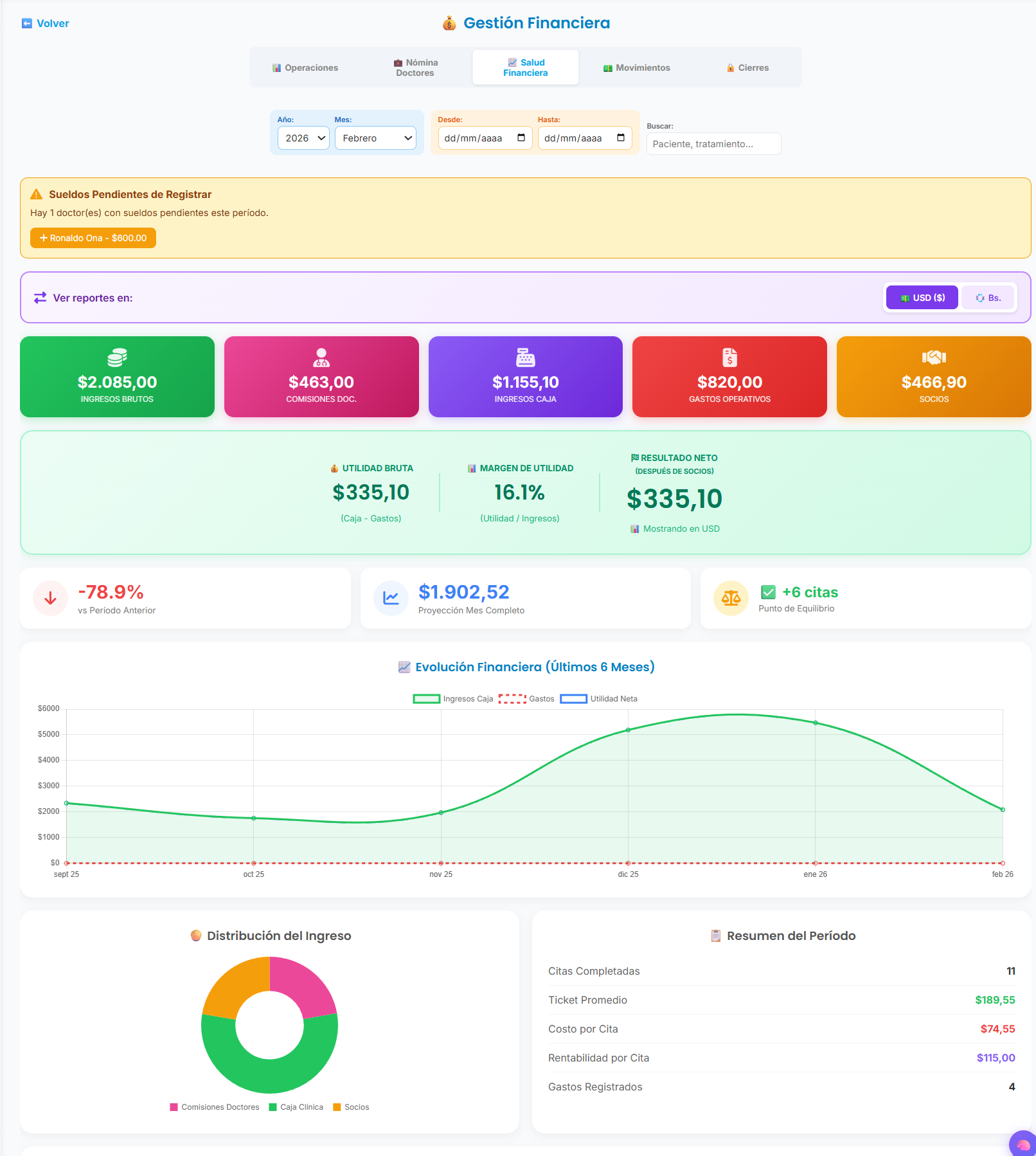Viewport: 1036px width, 1156px height.
Task: Enable USD ($) currency display
Action: tap(922, 297)
